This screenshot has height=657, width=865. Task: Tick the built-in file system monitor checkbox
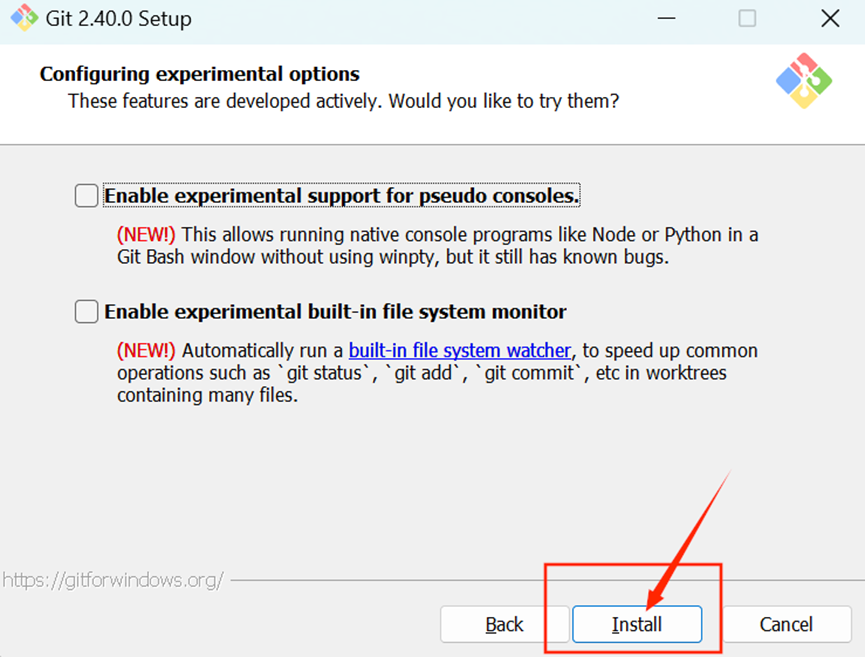[x=87, y=312]
